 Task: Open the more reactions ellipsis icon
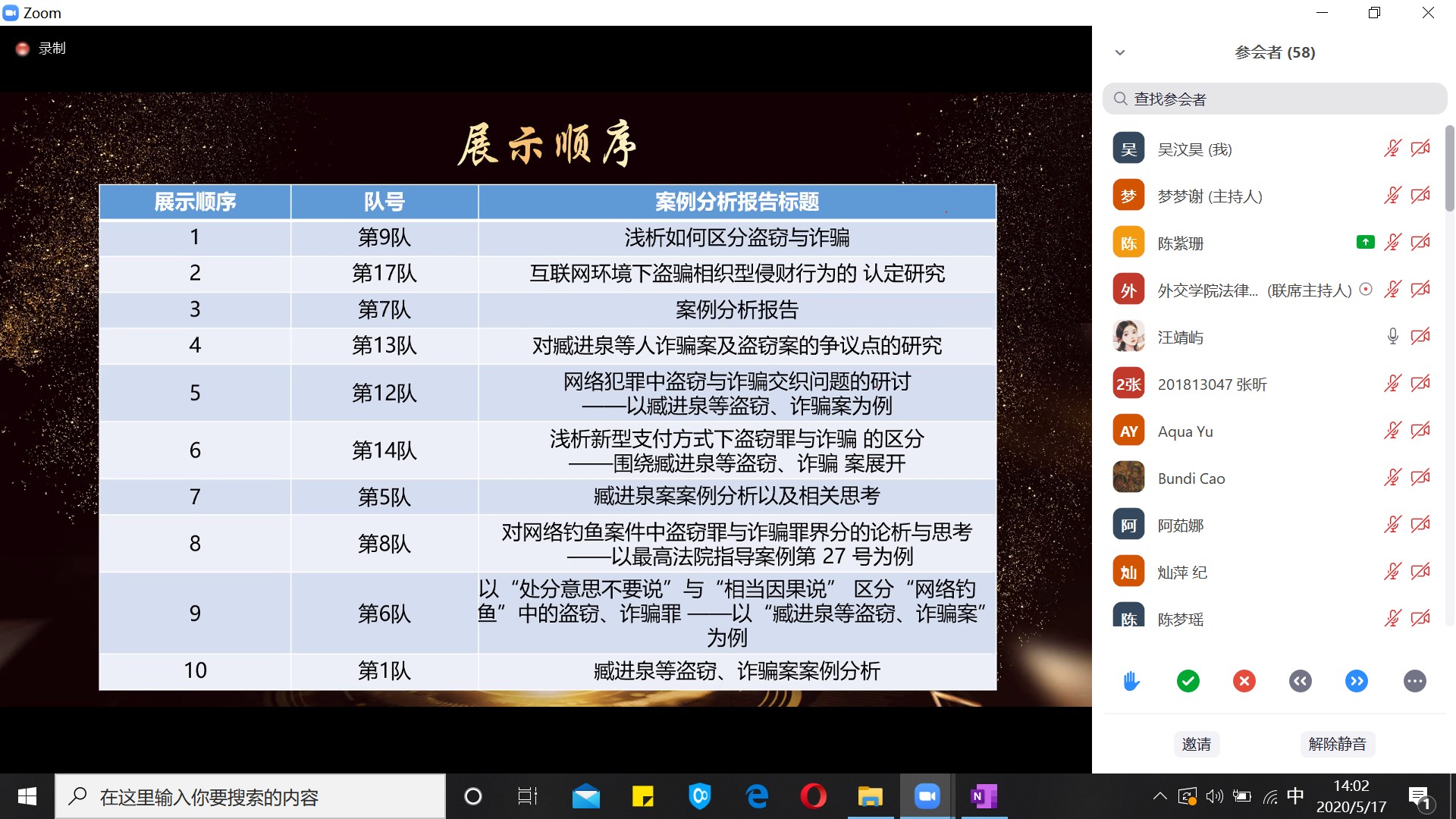tap(1414, 681)
